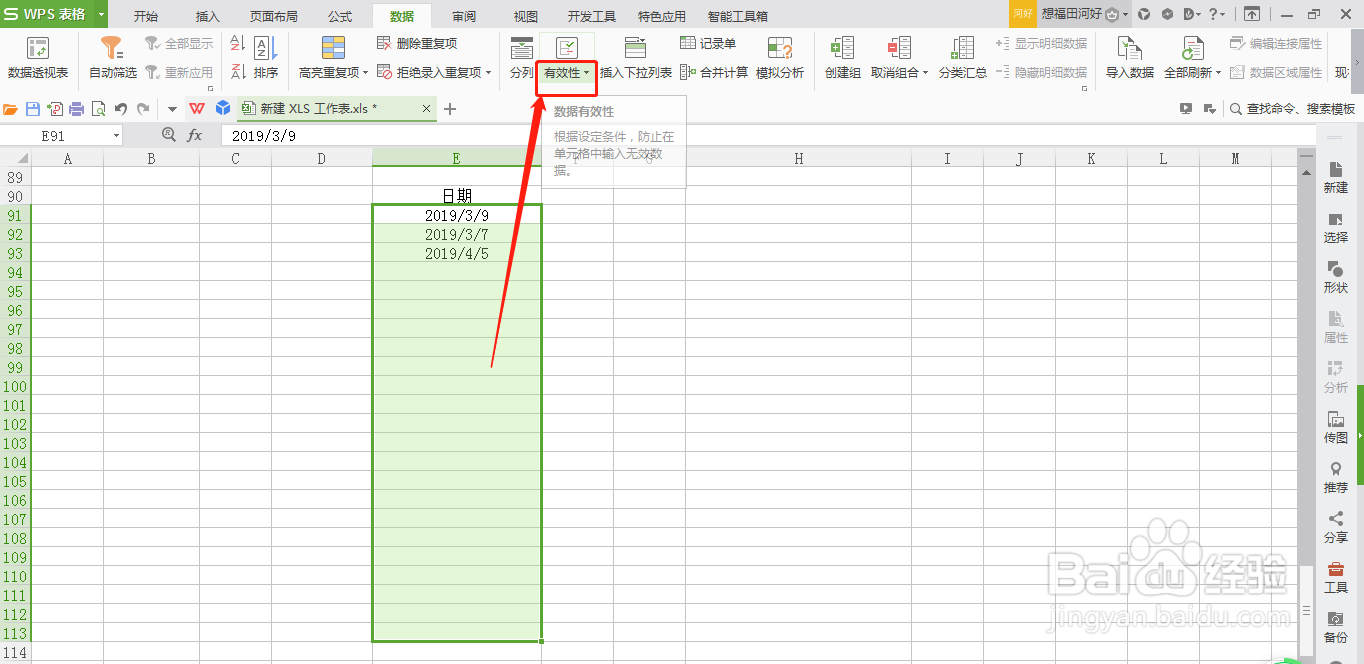Screen dimensions: 1364x664
Task: Click 选择 in the right sidebar
Action: [x=1335, y=228]
